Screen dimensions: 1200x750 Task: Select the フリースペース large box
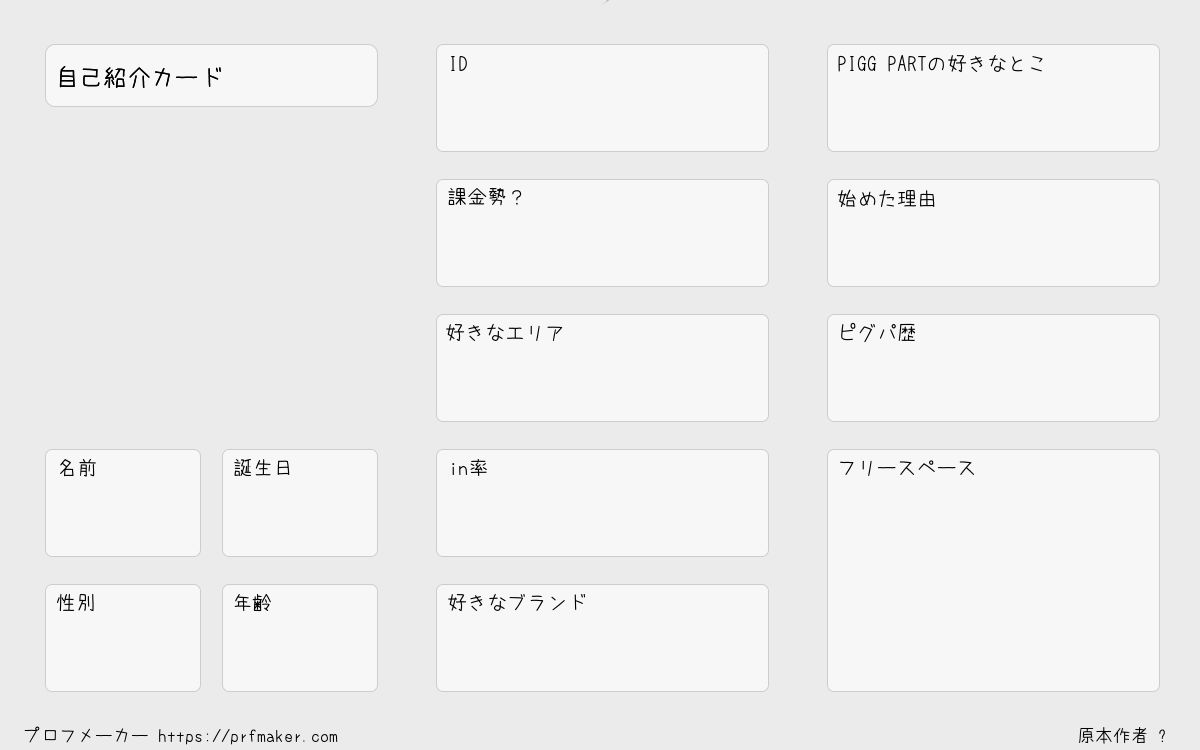pos(993,570)
